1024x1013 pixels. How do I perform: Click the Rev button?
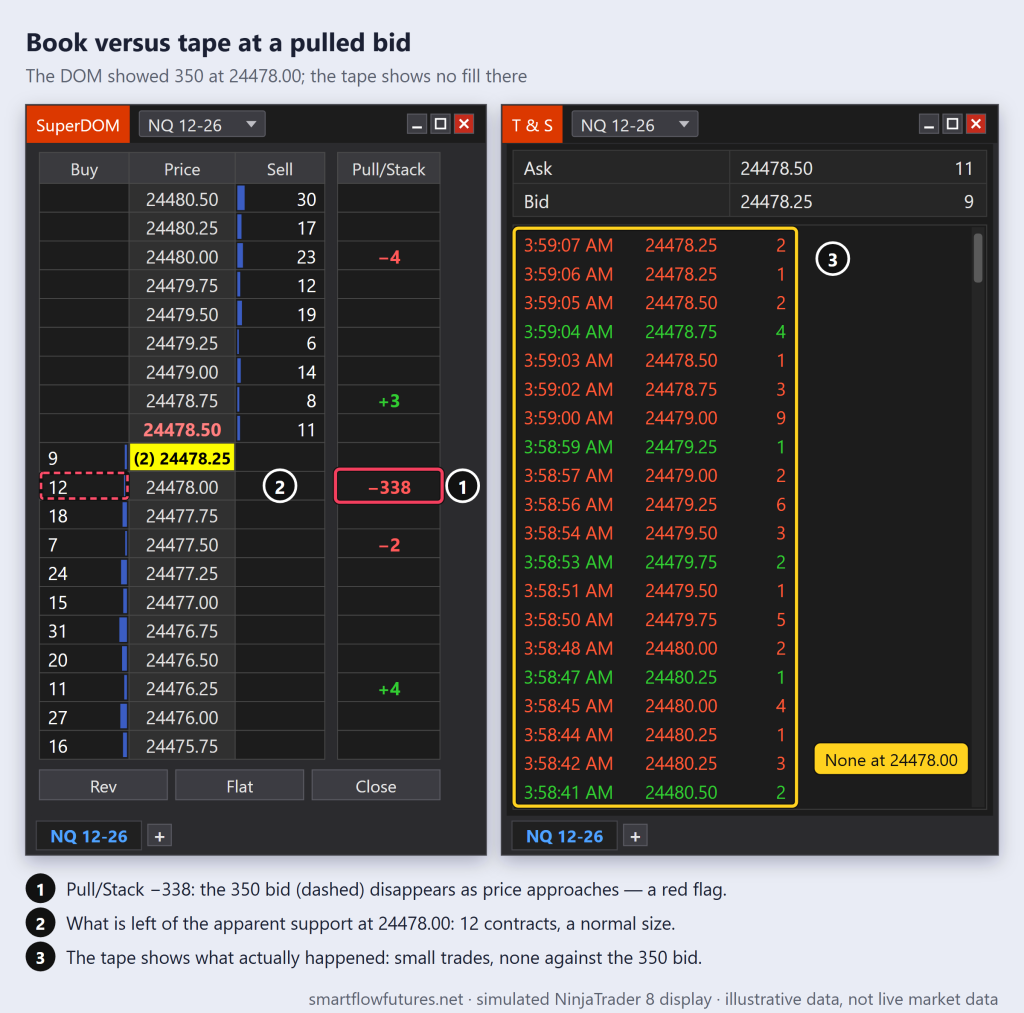tap(103, 786)
